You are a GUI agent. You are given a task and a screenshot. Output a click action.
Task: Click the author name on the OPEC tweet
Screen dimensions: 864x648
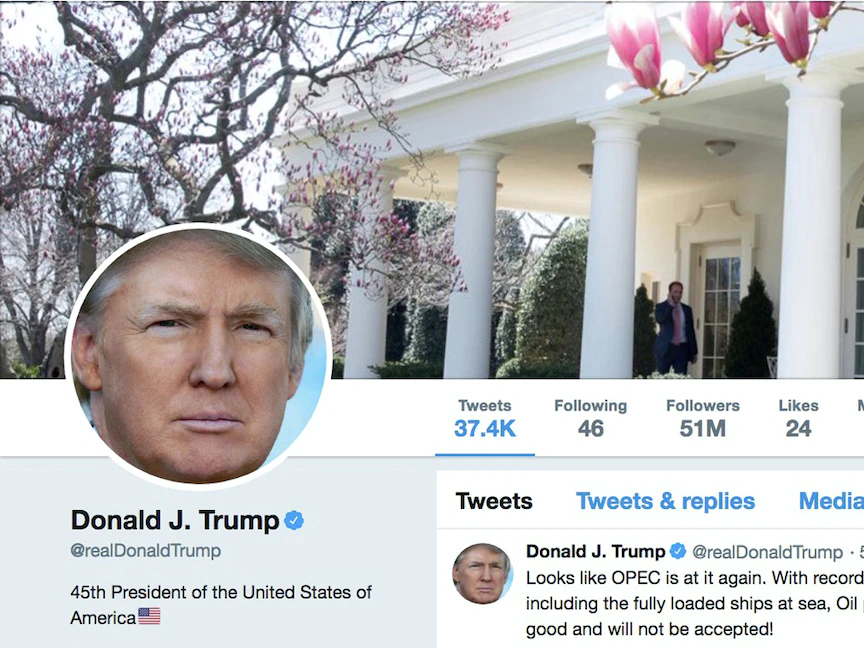(596, 551)
